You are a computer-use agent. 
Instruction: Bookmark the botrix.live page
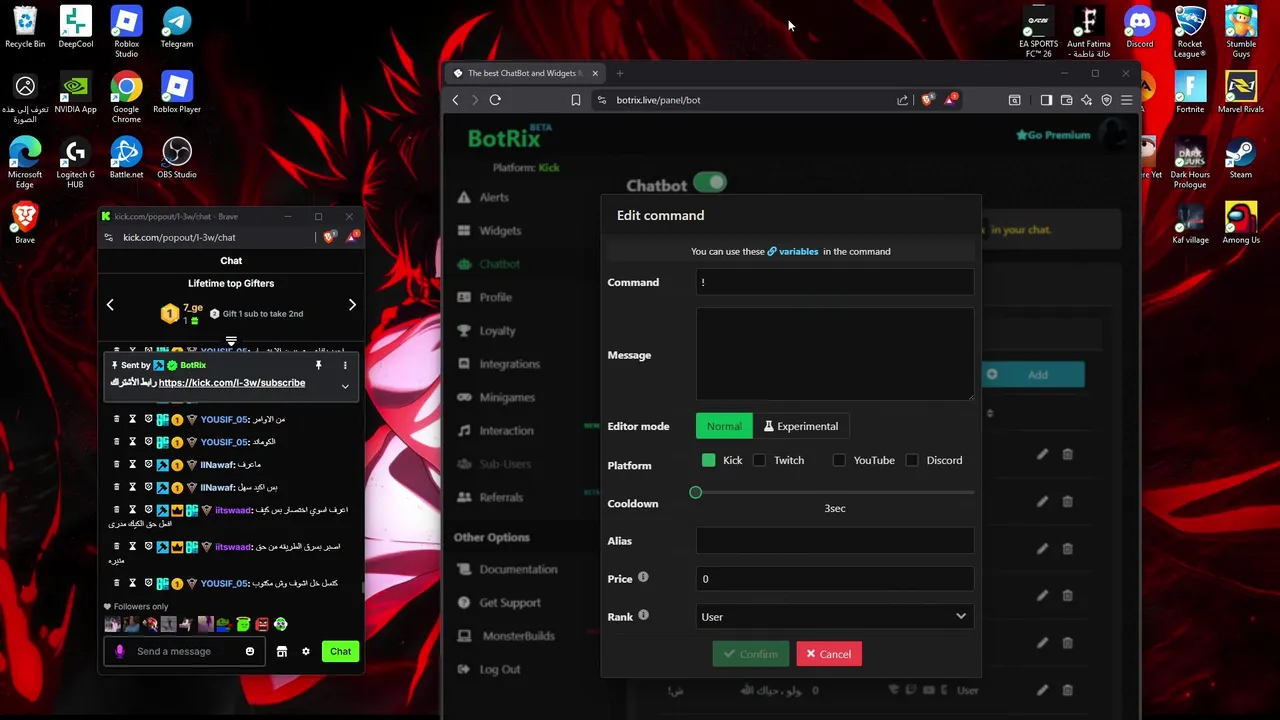(x=576, y=100)
